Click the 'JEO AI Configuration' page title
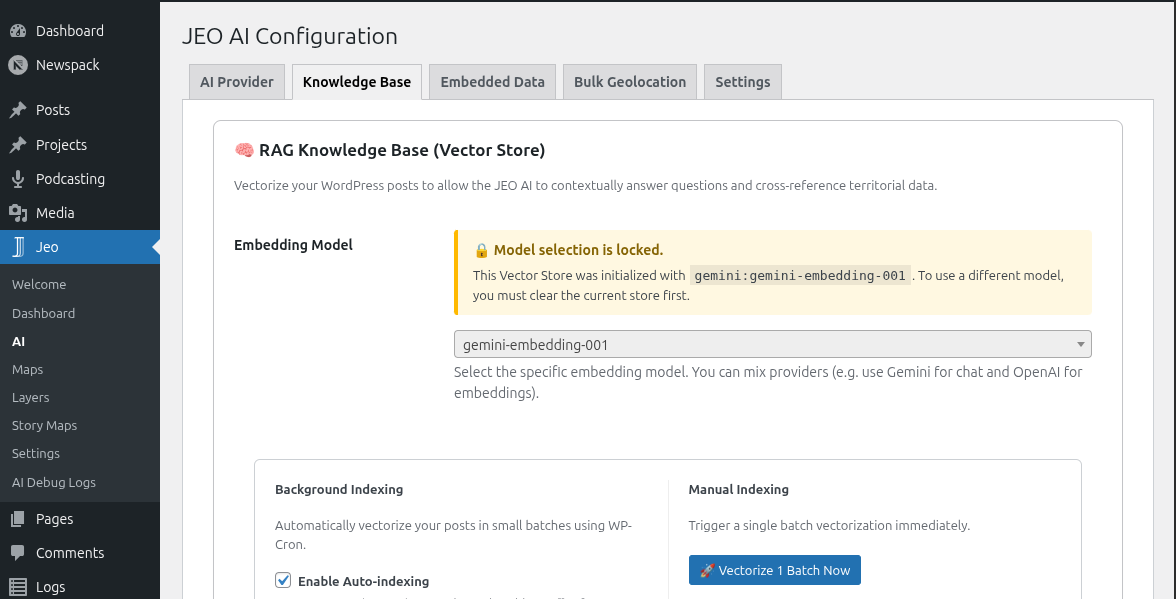 pos(290,36)
